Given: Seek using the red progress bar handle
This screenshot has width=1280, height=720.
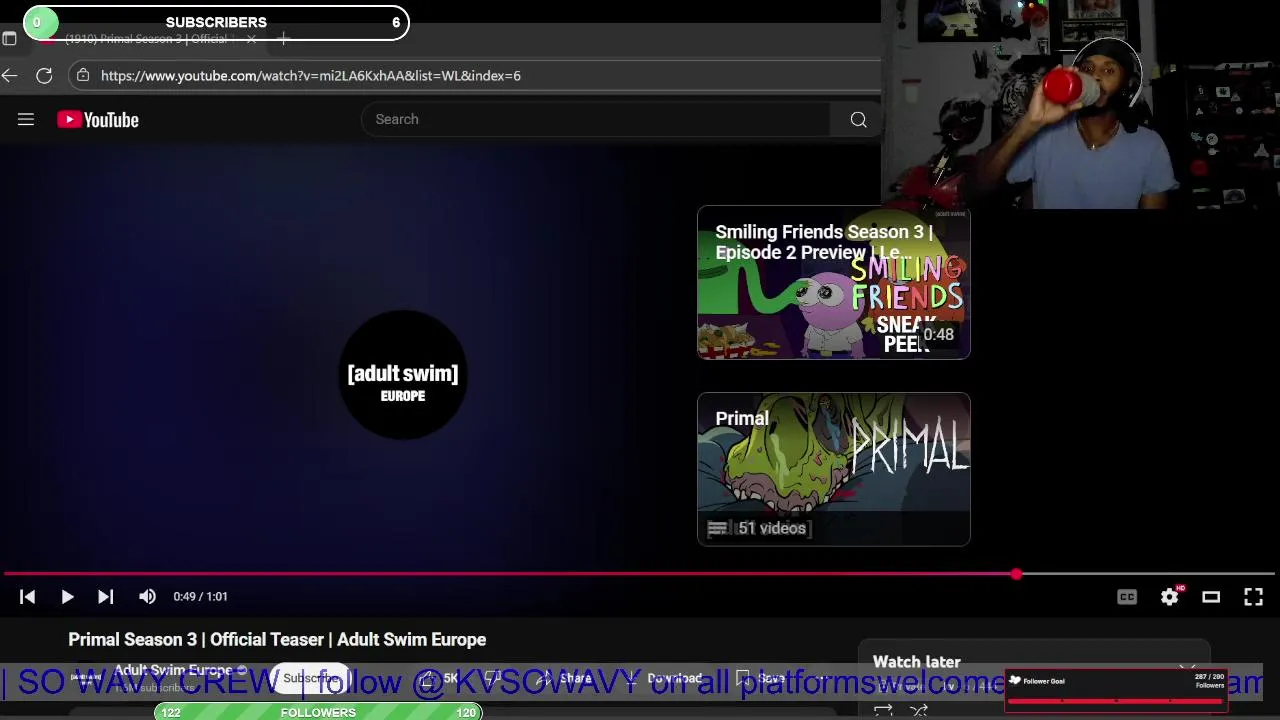Looking at the screenshot, I should pos(1016,574).
